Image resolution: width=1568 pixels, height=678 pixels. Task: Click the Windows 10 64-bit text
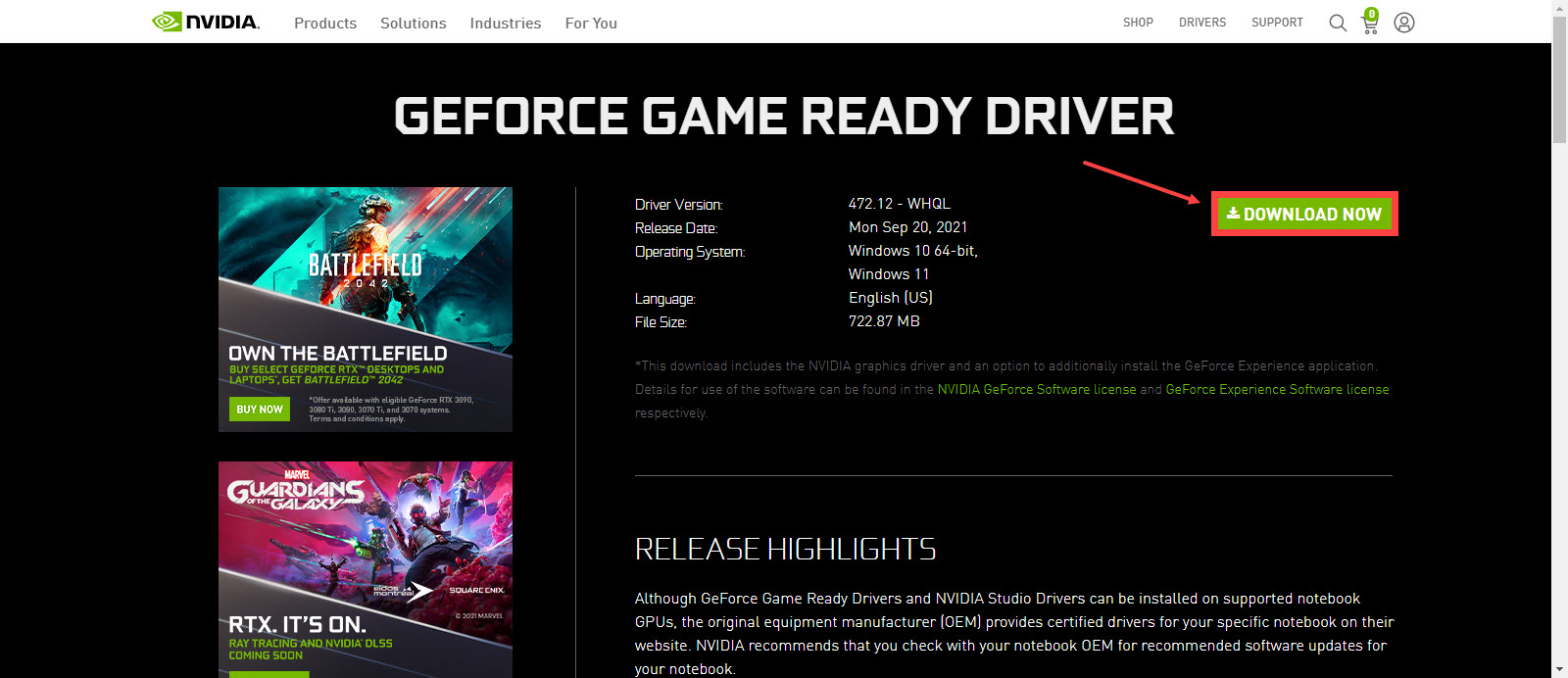[x=913, y=251]
